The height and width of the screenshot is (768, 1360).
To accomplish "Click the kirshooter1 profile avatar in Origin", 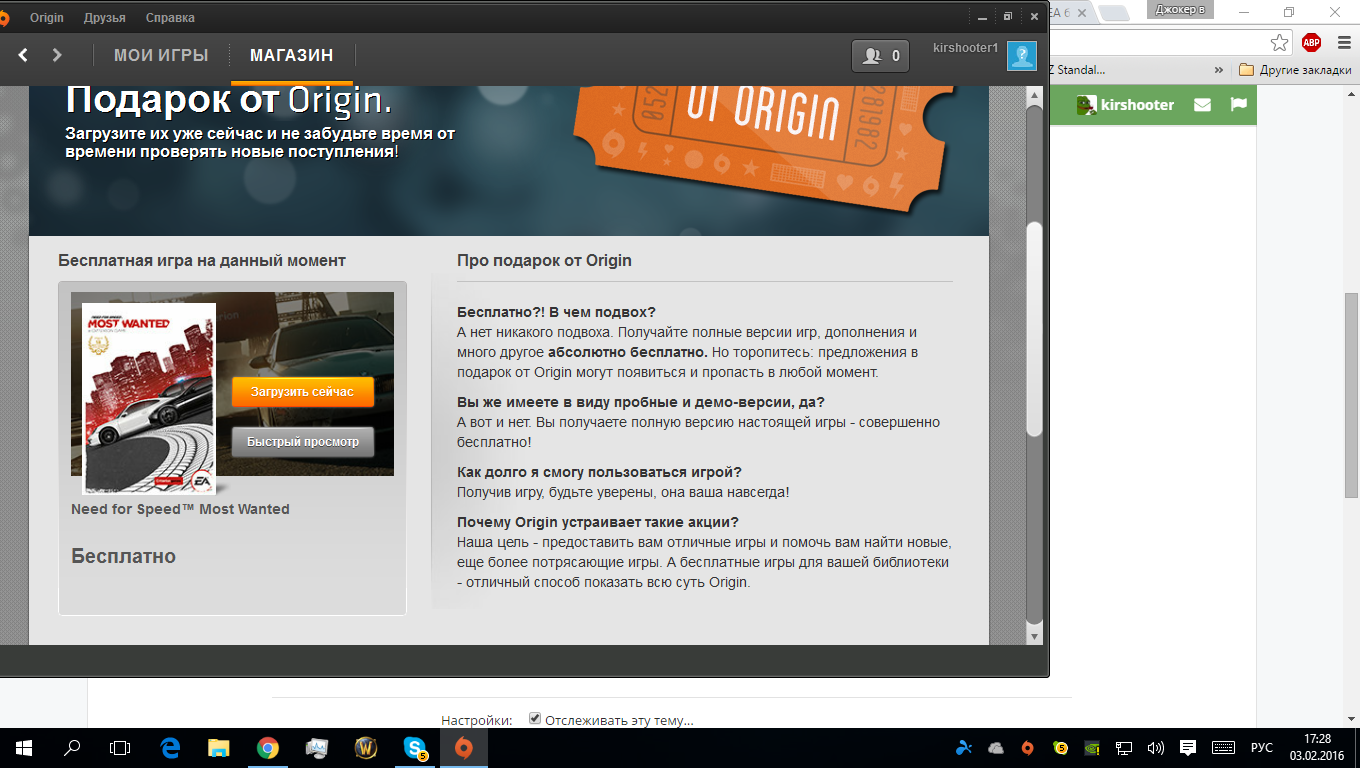I will [1021, 56].
